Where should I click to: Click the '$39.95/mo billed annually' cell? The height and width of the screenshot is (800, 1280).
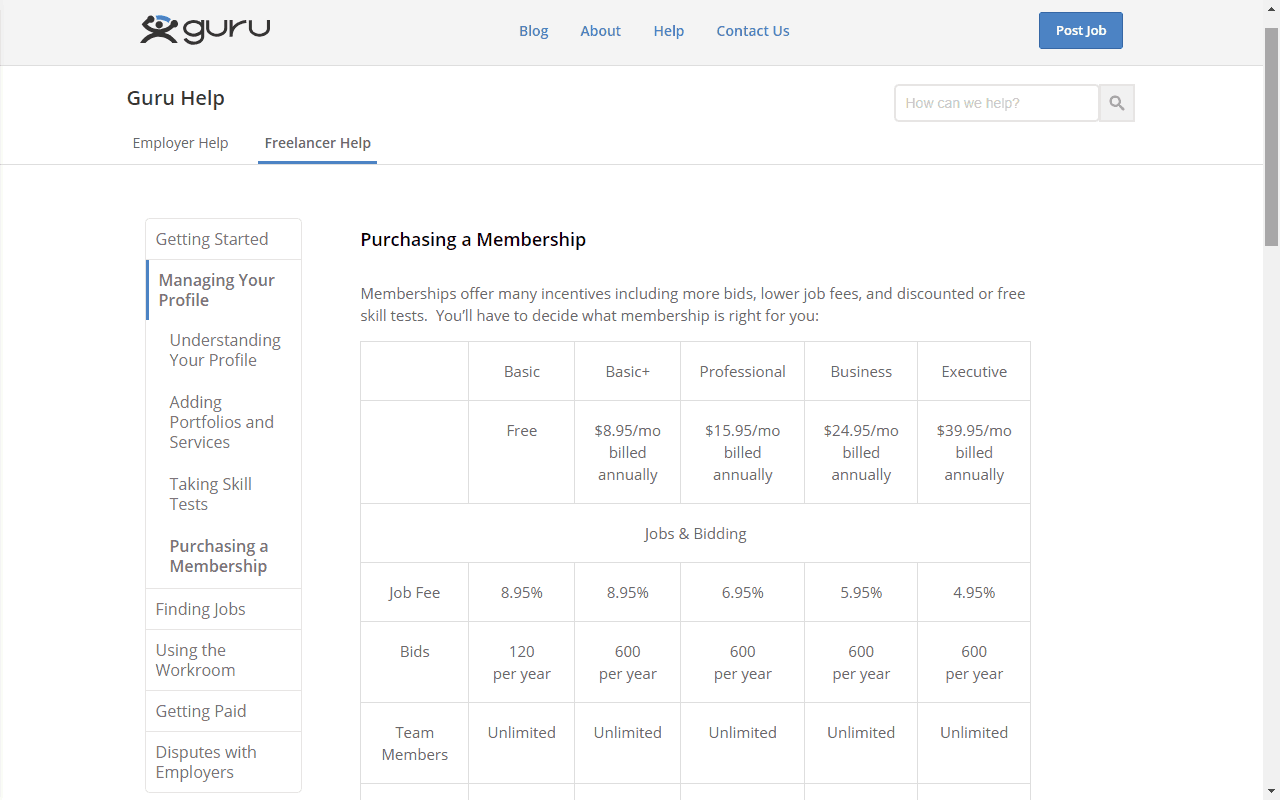974,452
